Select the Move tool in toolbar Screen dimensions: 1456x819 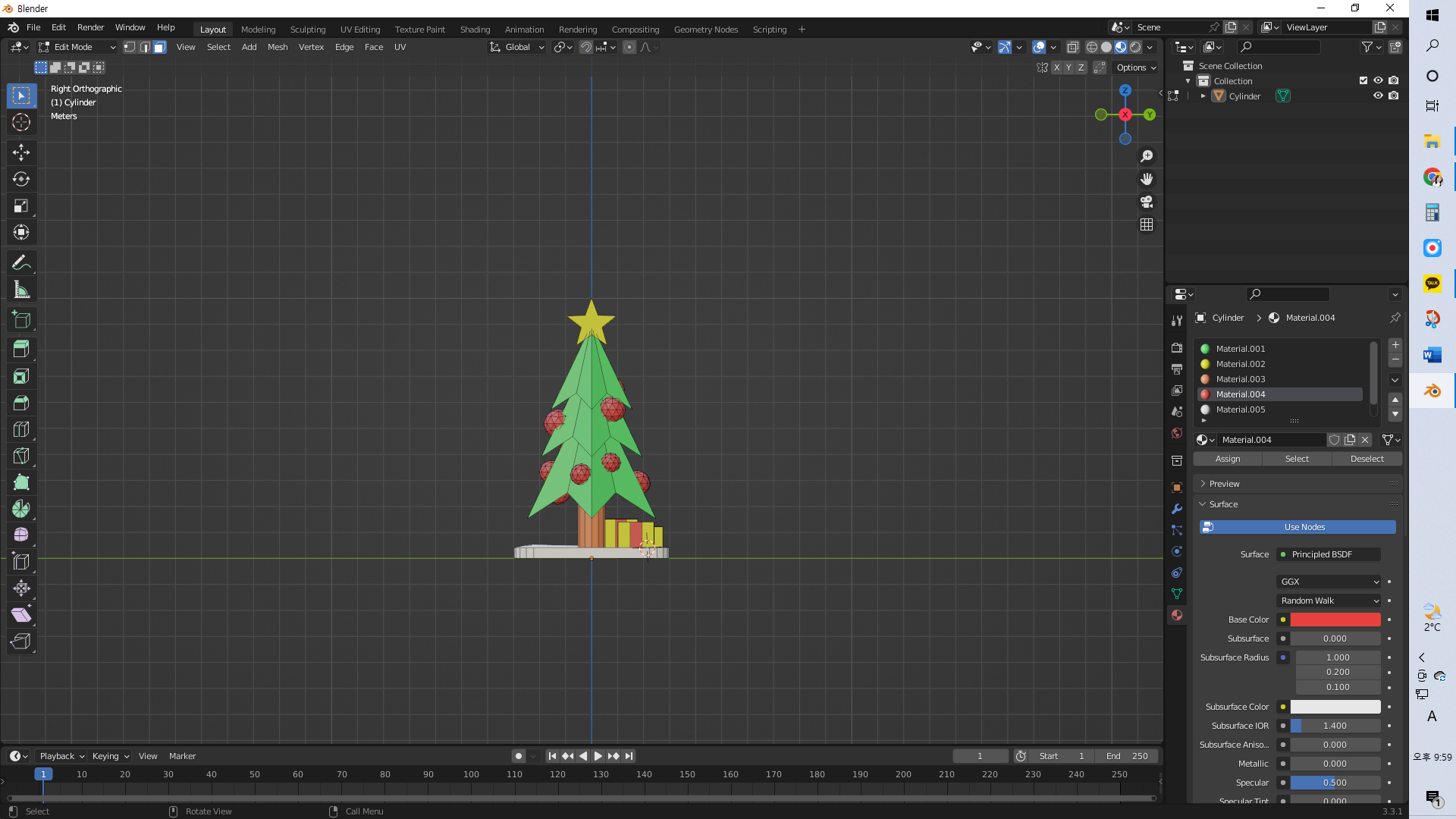pos(21,152)
